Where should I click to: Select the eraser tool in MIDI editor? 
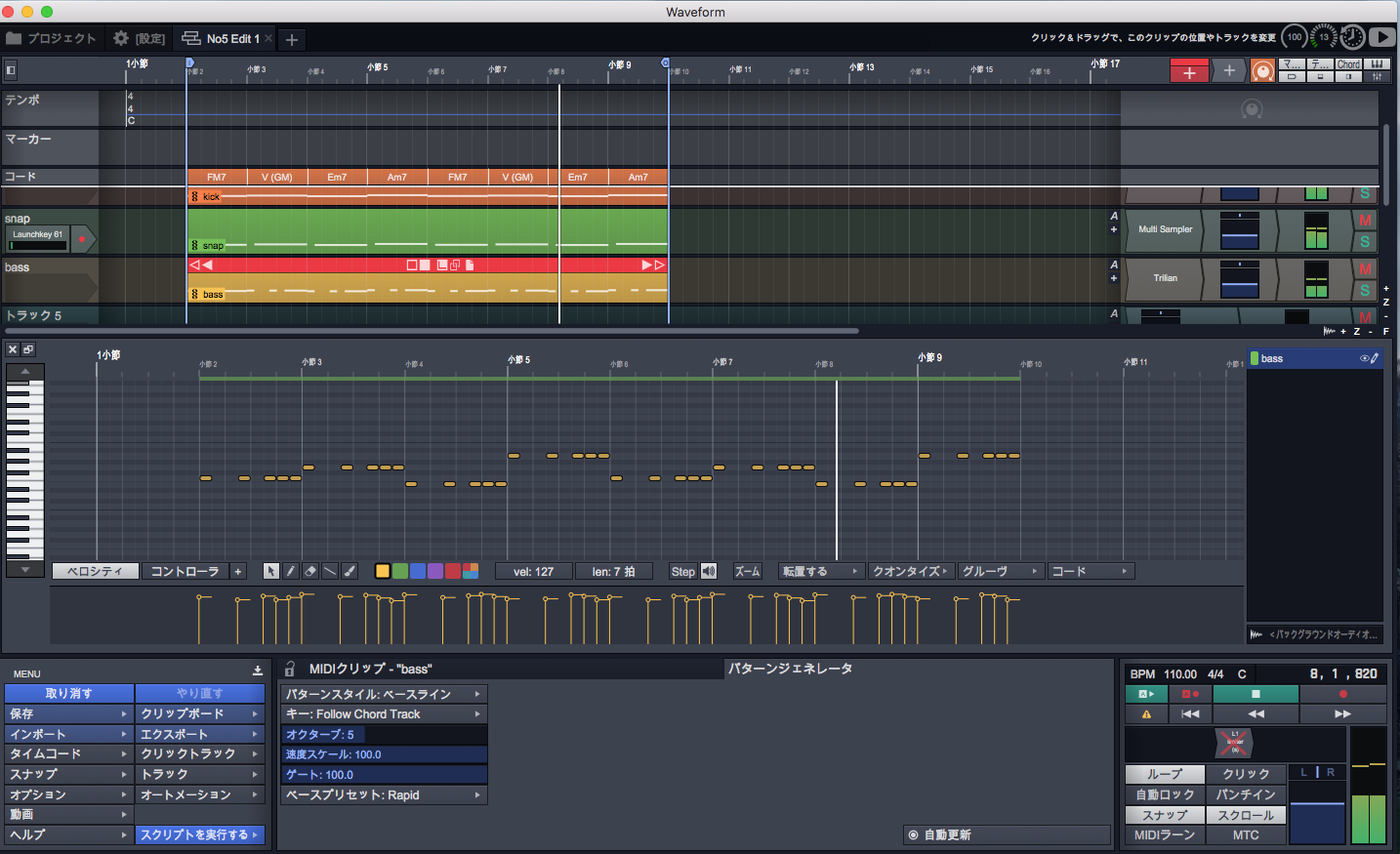click(x=310, y=571)
